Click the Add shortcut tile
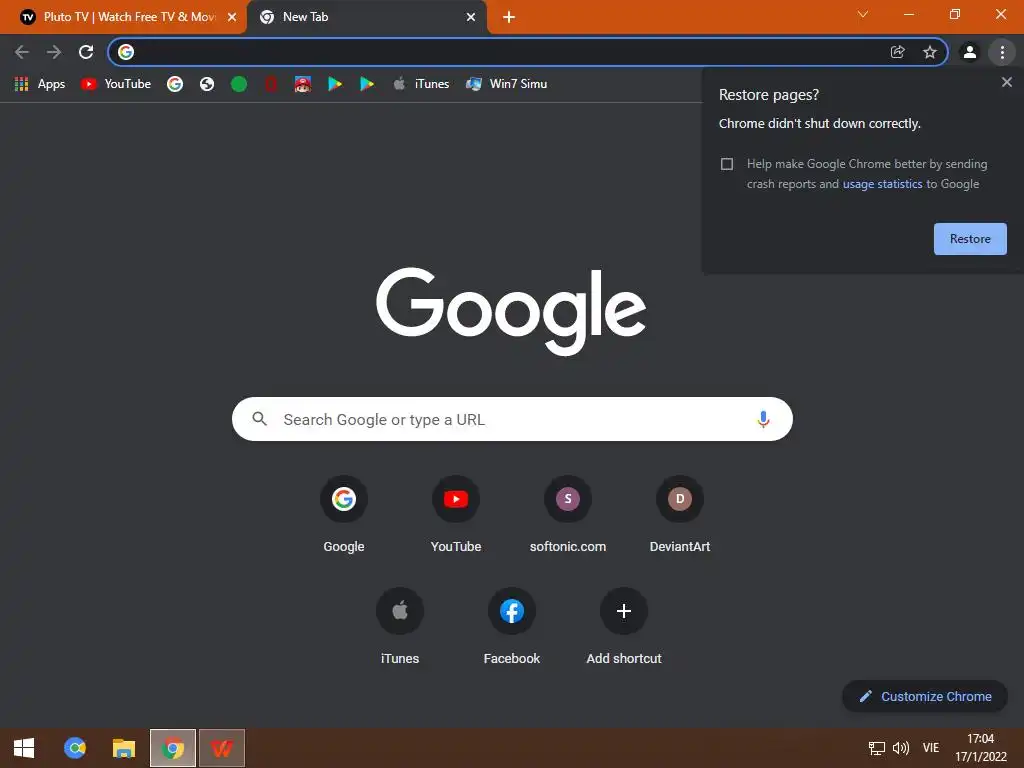This screenshot has height=768, width=1024. pos(624,628)
